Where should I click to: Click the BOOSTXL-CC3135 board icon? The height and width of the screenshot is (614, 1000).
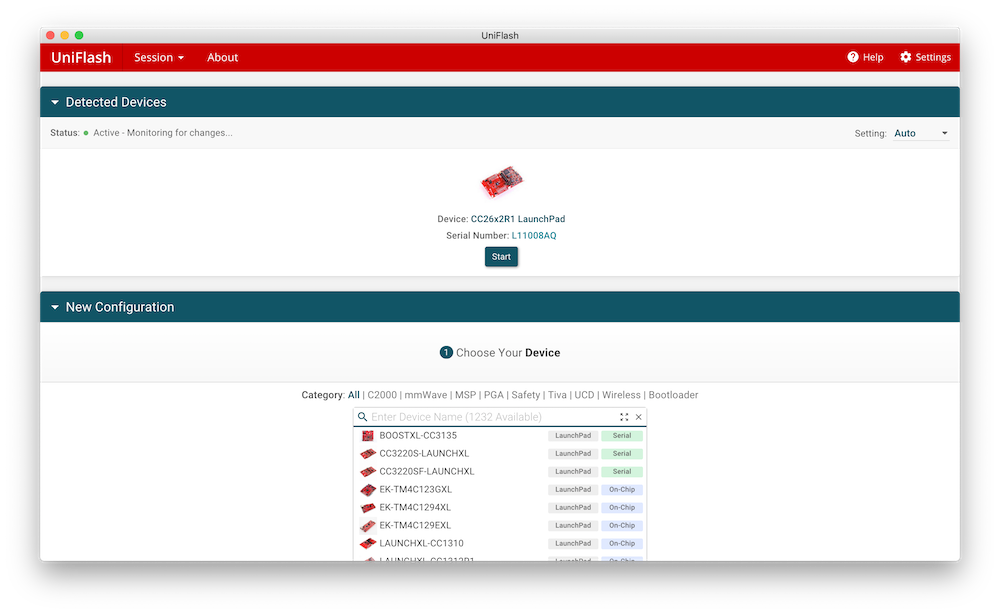point(367,435)
